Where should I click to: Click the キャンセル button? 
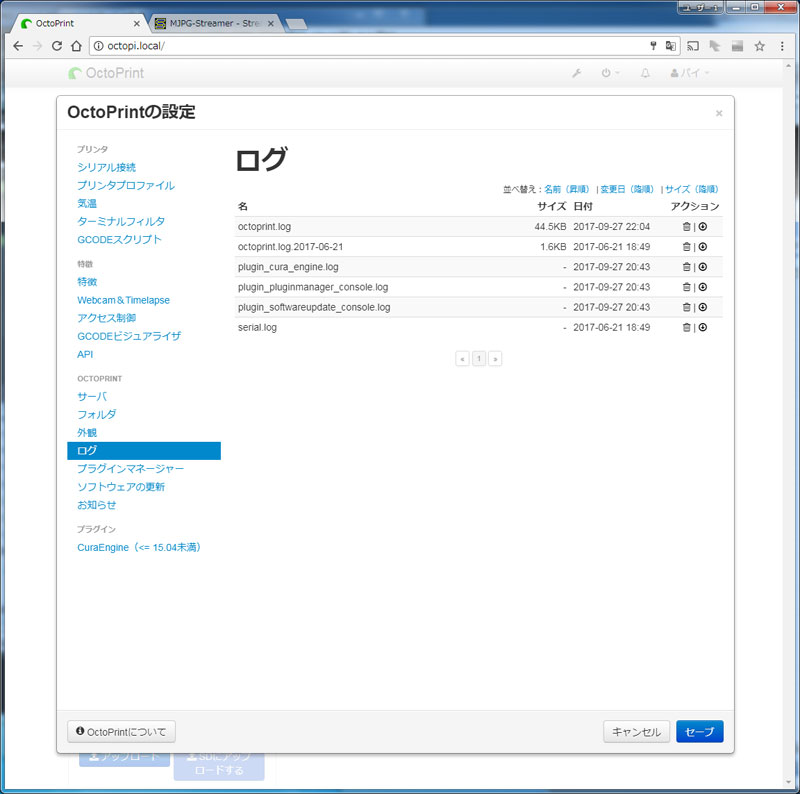tap(636, 732)
